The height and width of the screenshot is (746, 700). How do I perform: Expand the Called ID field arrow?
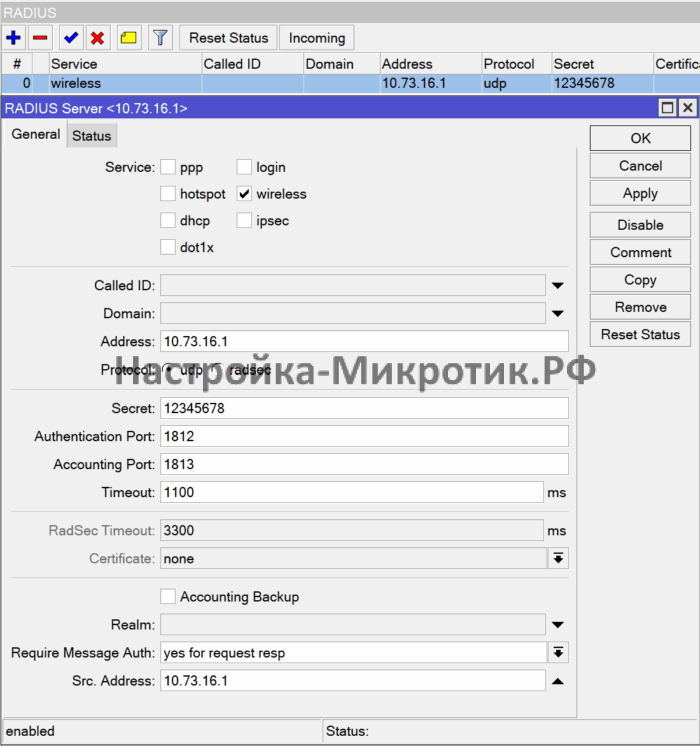click(x=558, y=286)
